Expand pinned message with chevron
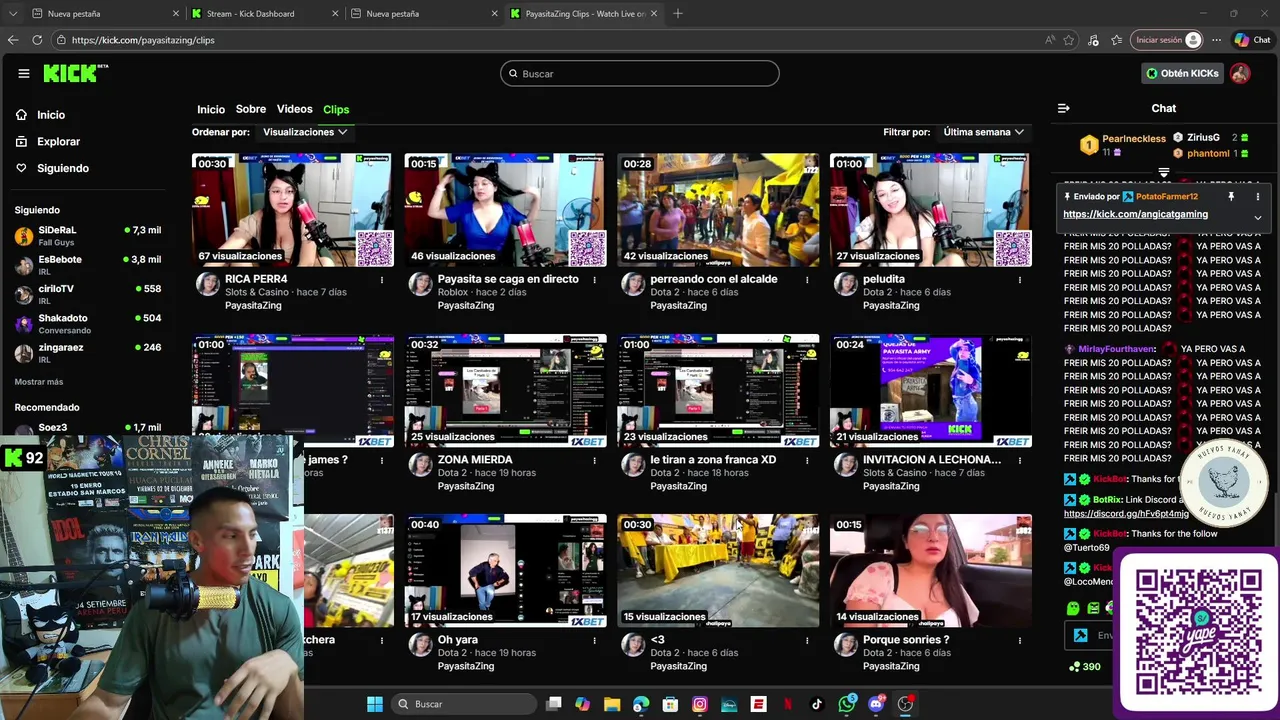The image size is (1280, 720). pos(1258,217)
